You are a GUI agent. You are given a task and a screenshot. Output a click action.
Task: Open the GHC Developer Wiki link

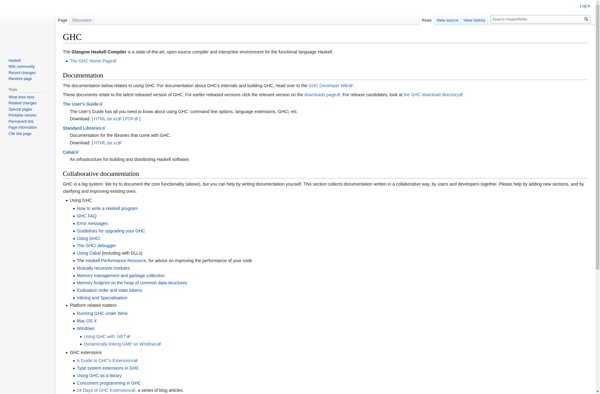[x=330, y=86]
